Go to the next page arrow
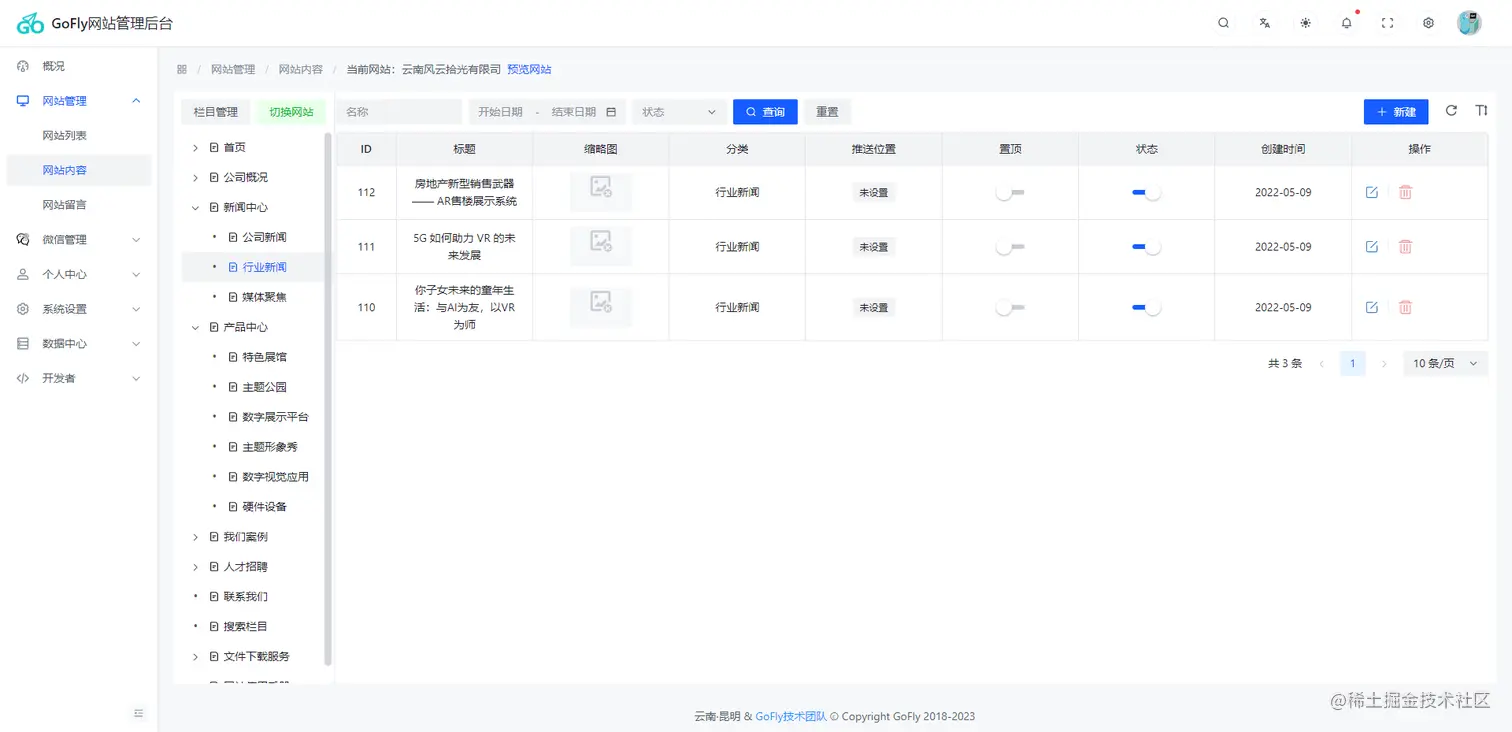1512x732 pixels. [x=1384, y=364]
